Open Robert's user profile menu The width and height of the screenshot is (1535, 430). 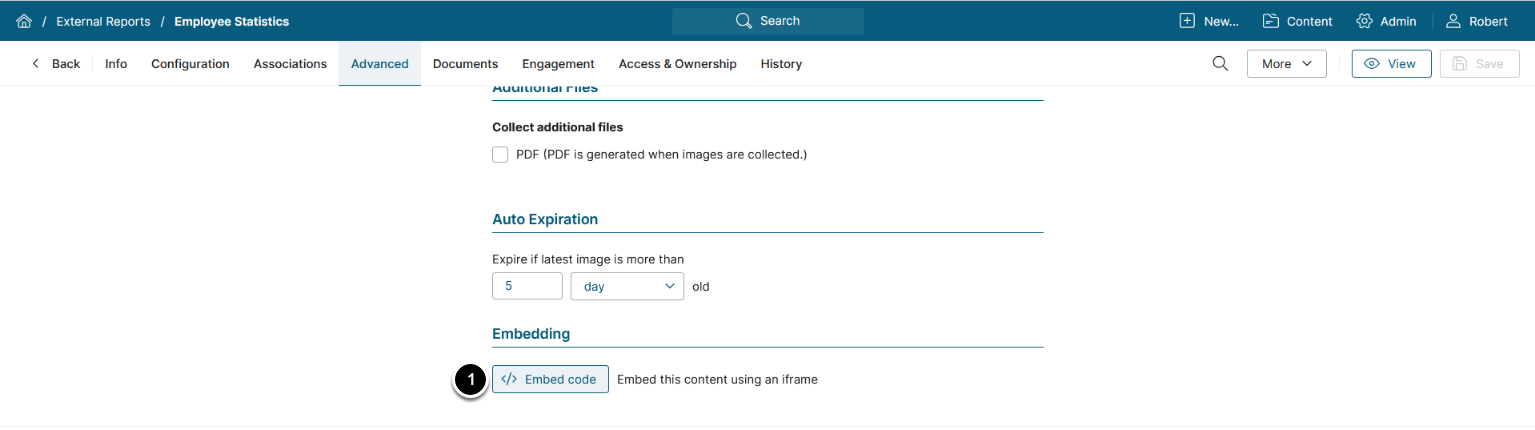1477,21
